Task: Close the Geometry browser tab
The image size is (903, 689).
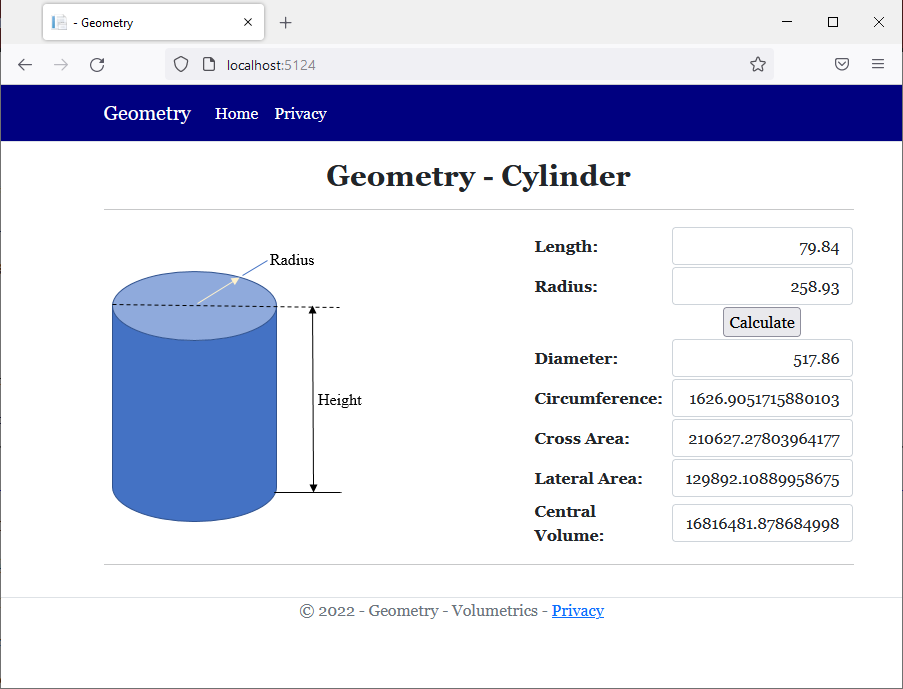Action: 248,22
